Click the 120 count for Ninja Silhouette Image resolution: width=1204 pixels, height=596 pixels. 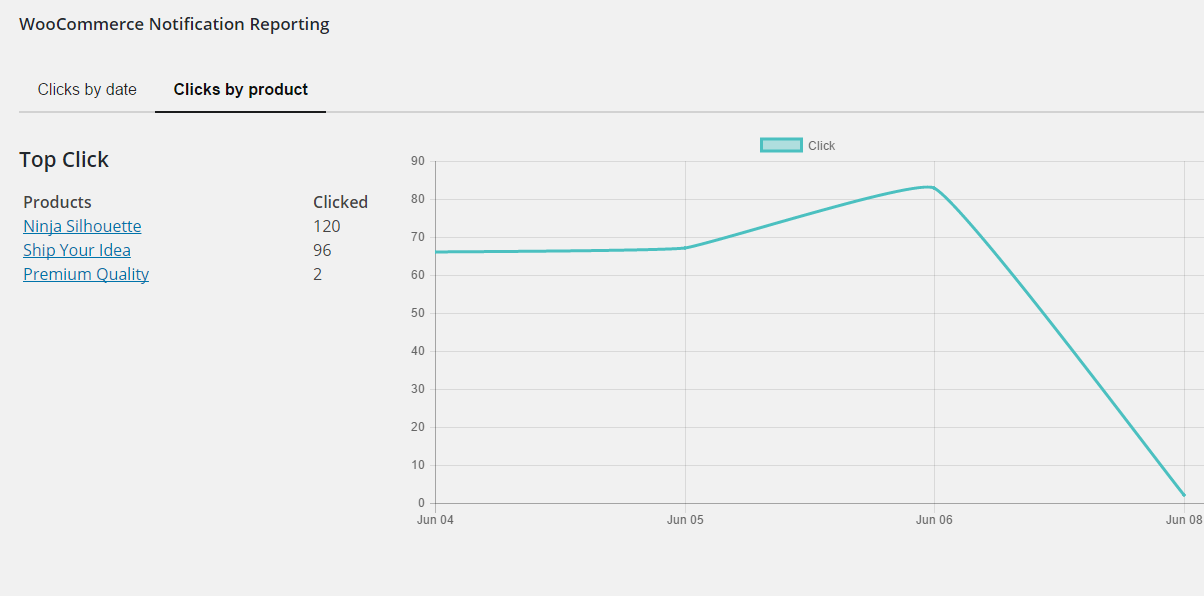(327, 226)
